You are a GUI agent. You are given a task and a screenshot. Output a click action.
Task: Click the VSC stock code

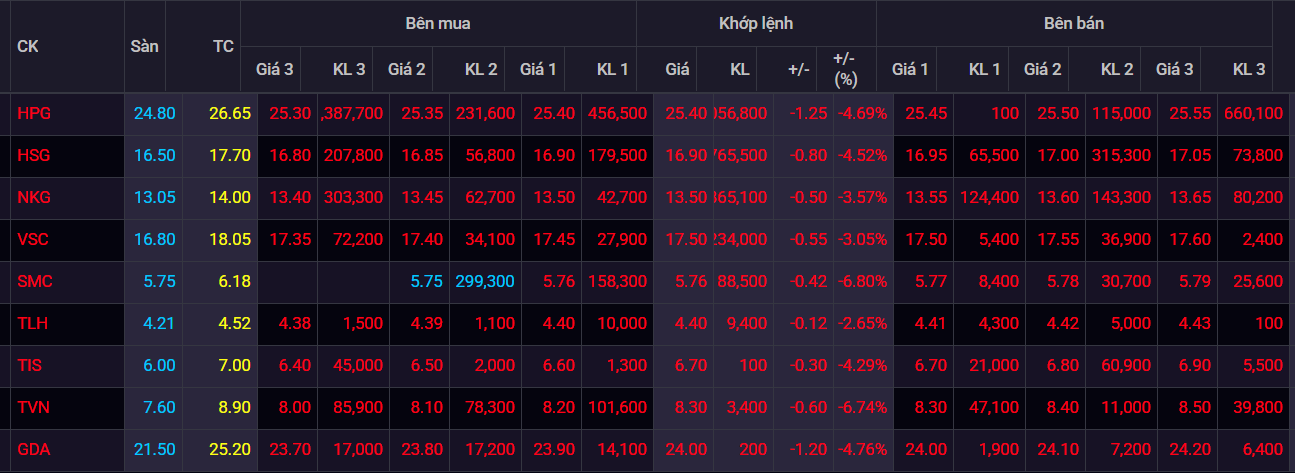tap(33, 240)
